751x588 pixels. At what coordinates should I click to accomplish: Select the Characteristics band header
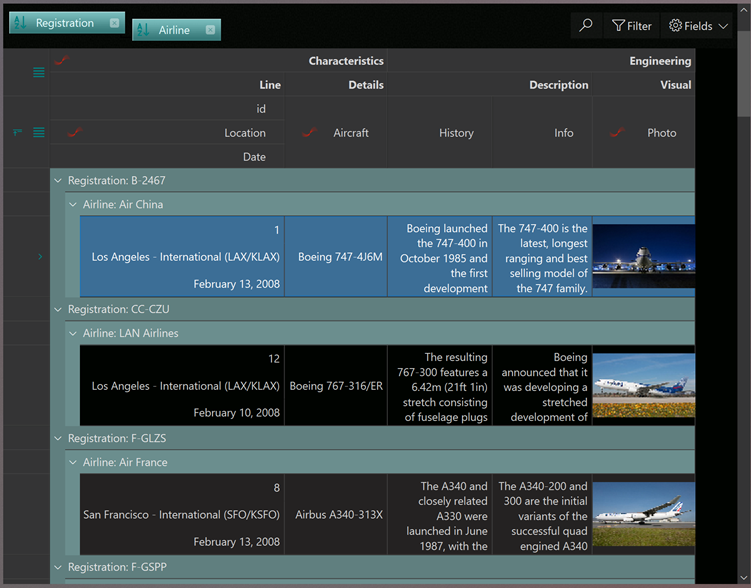click(x=218, y=60)
